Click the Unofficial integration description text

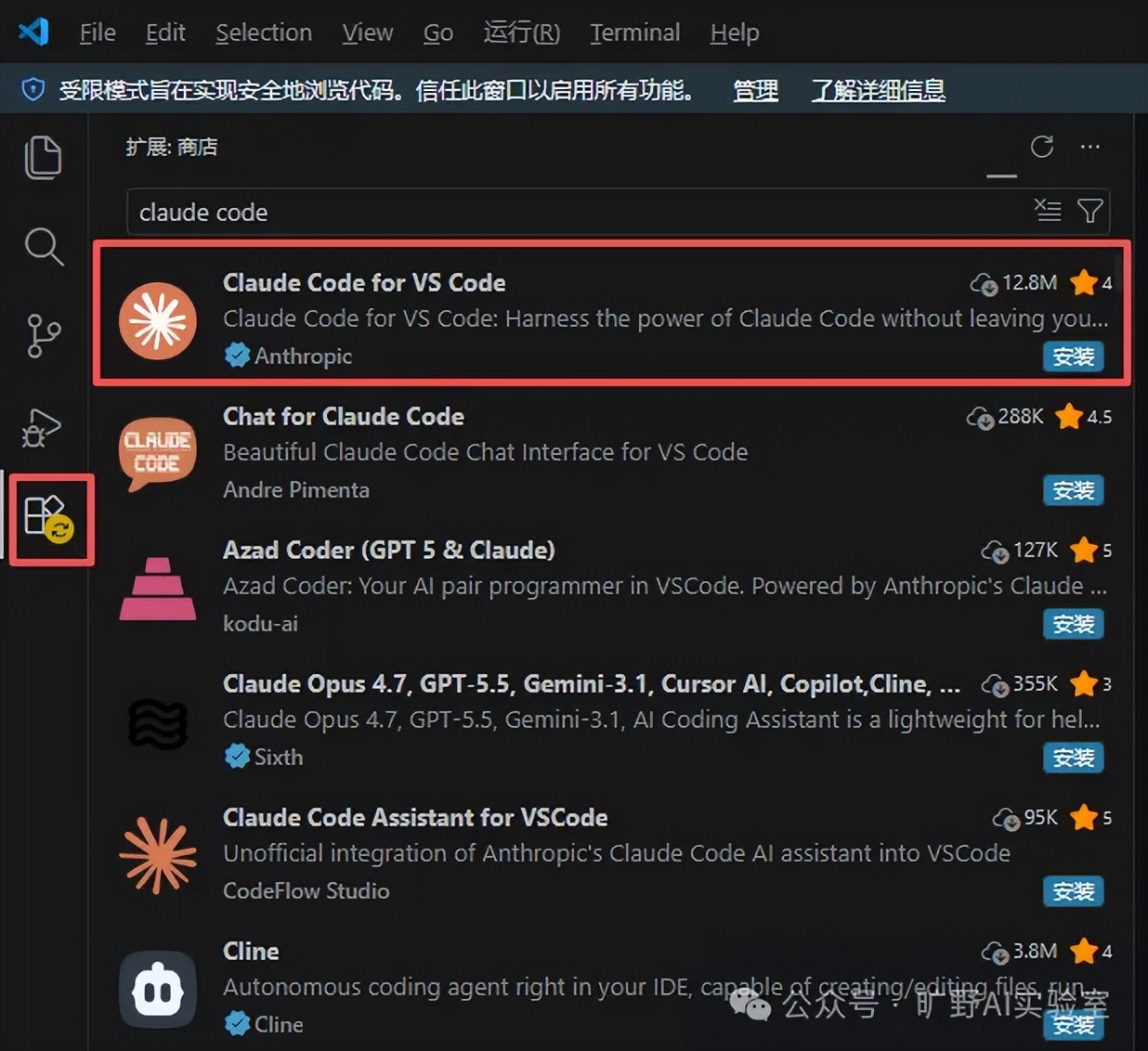coord(617,853)
